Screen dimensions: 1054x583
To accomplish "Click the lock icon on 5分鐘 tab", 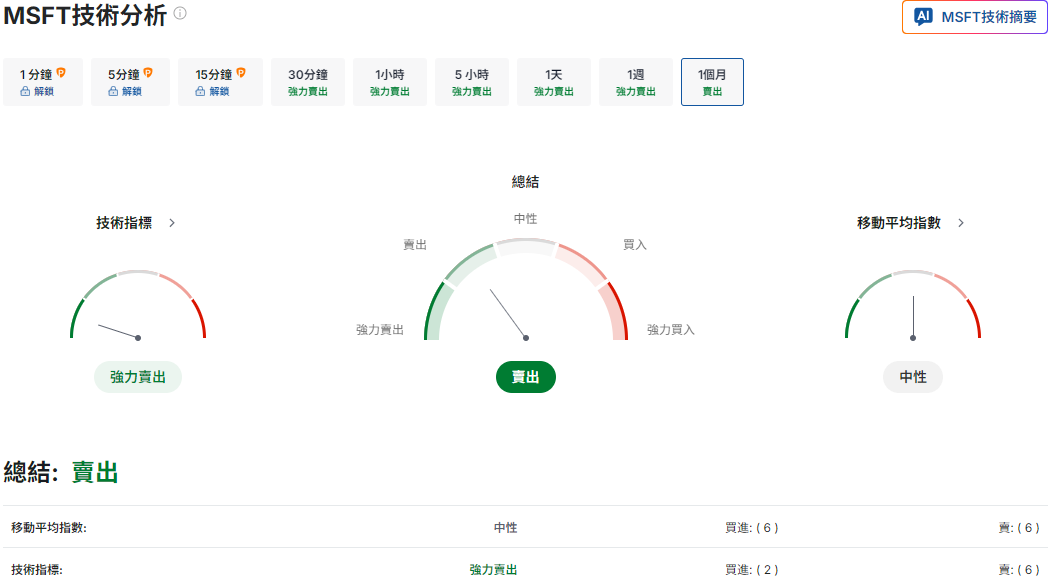I will 113,92.
